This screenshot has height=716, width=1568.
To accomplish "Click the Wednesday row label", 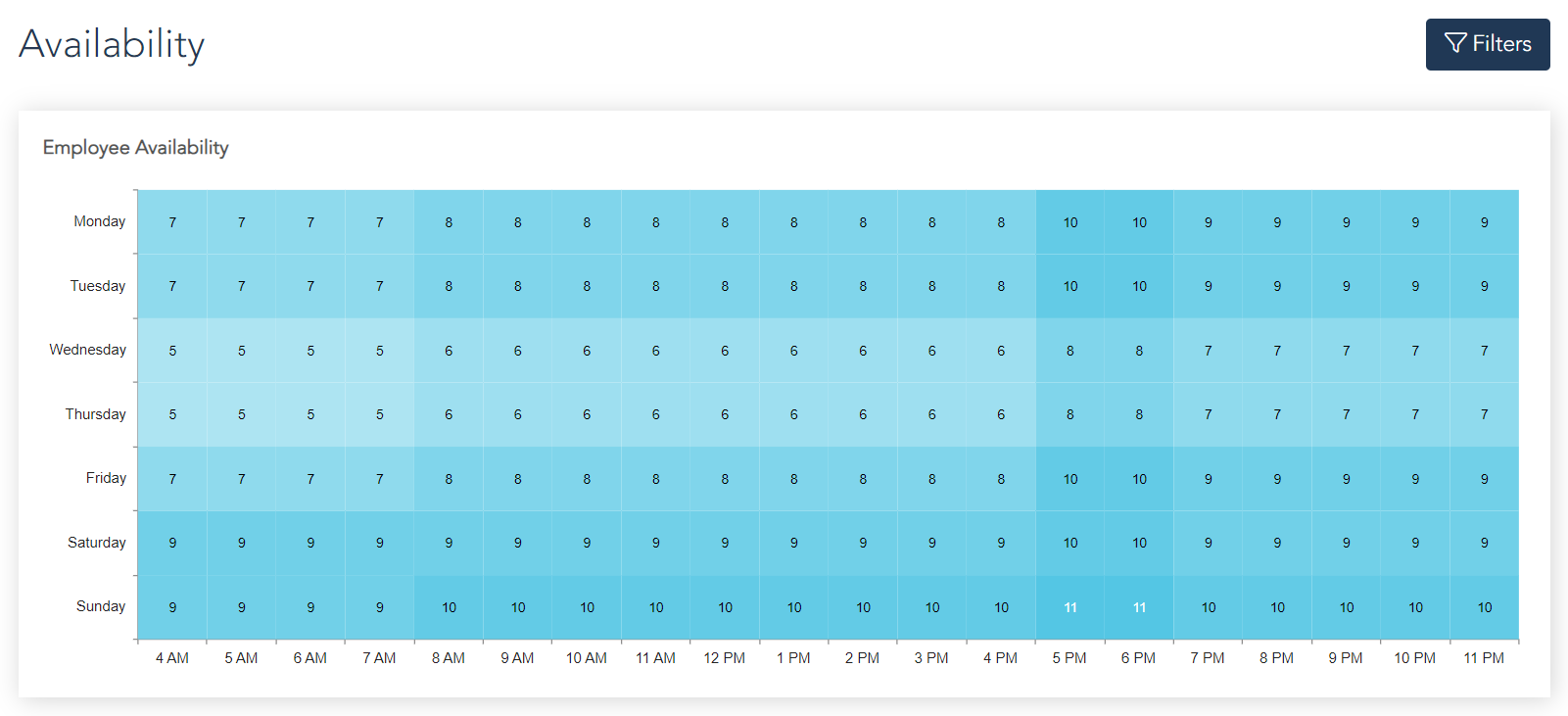I will coord(88,350).
